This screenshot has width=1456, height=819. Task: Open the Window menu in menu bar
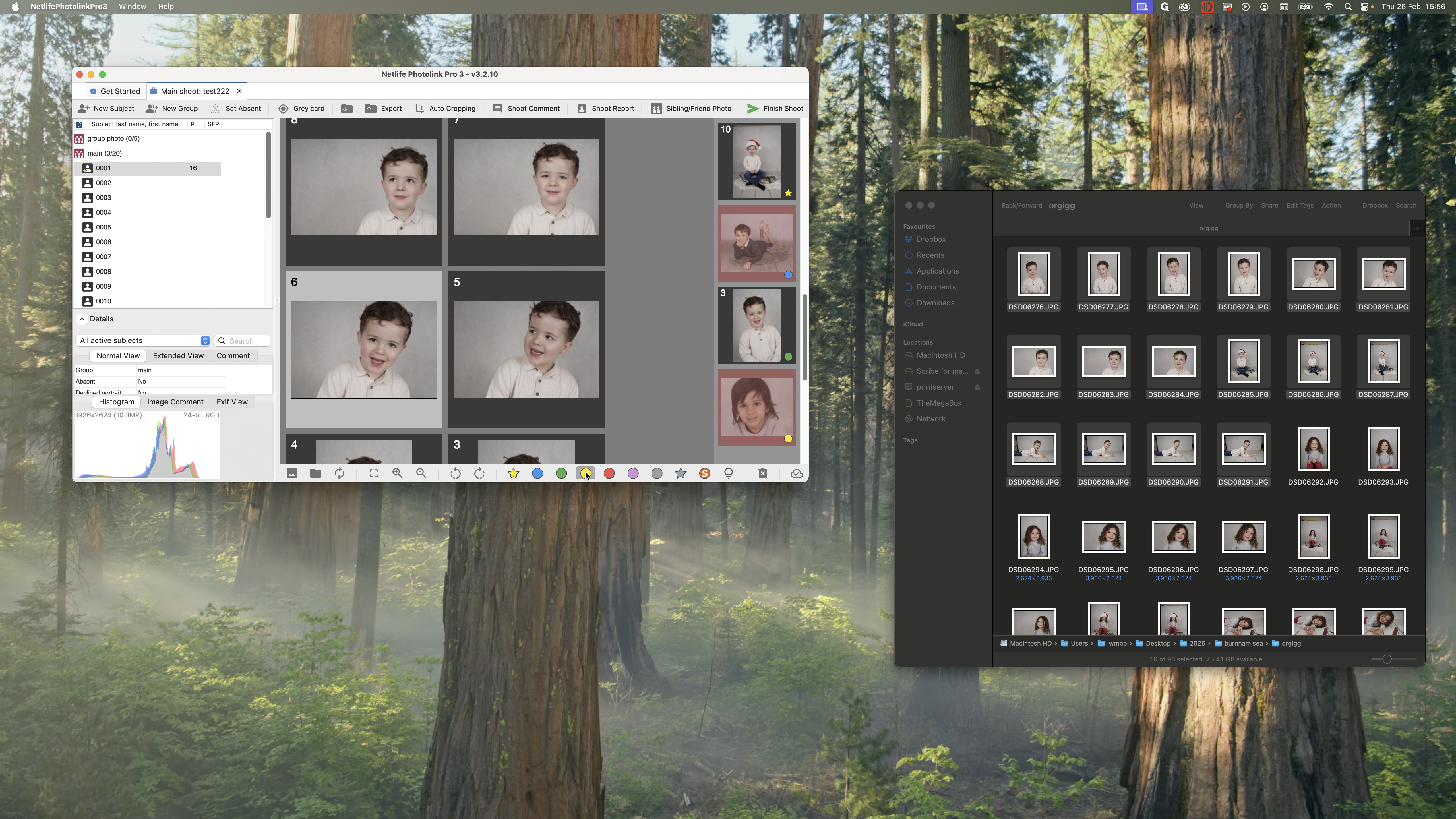(x=132, y=6)
